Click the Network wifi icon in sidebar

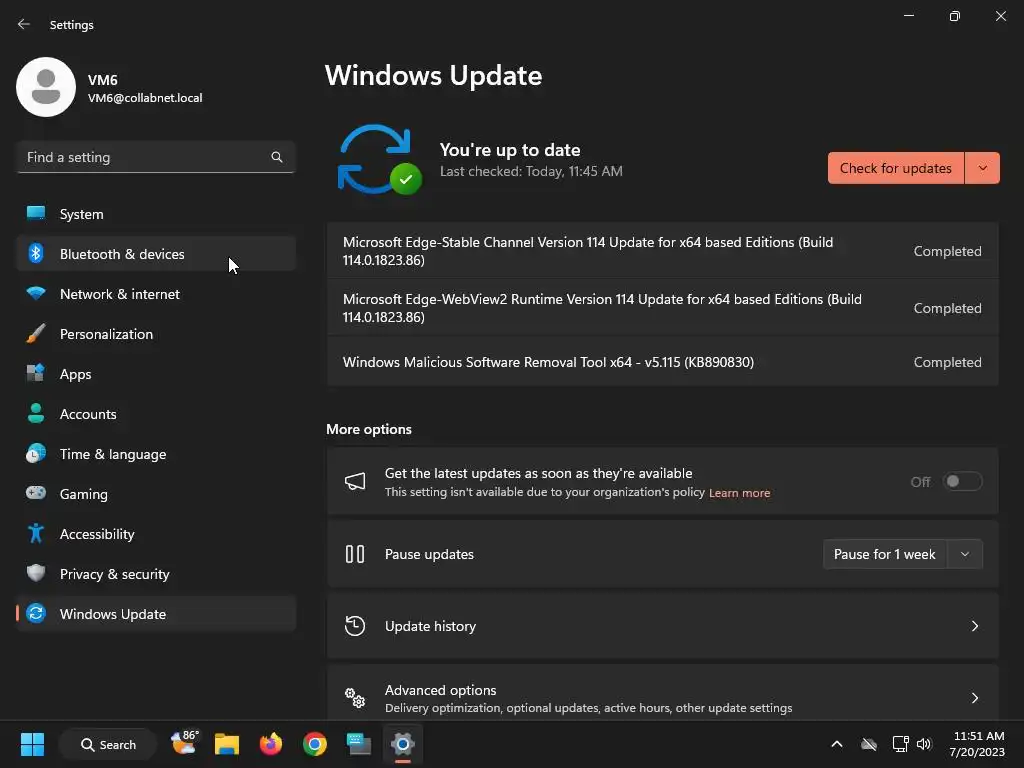[x=36, y=293]
